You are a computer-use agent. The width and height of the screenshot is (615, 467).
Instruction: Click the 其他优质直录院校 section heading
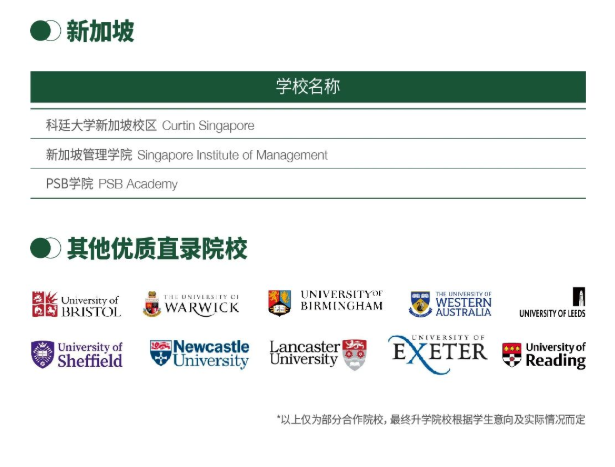(157, 248)
